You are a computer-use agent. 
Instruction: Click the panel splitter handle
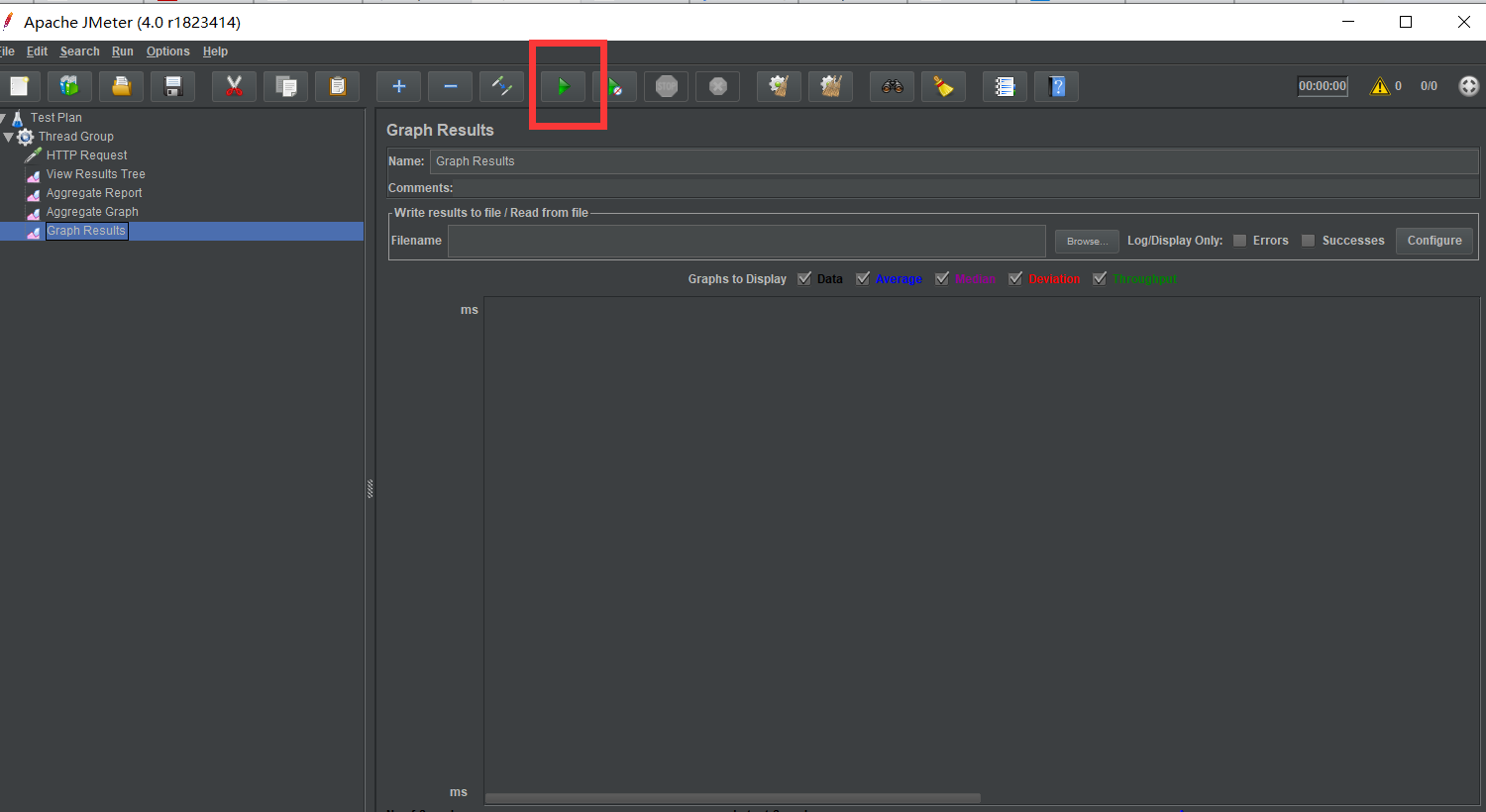click(x=370, y=488)
